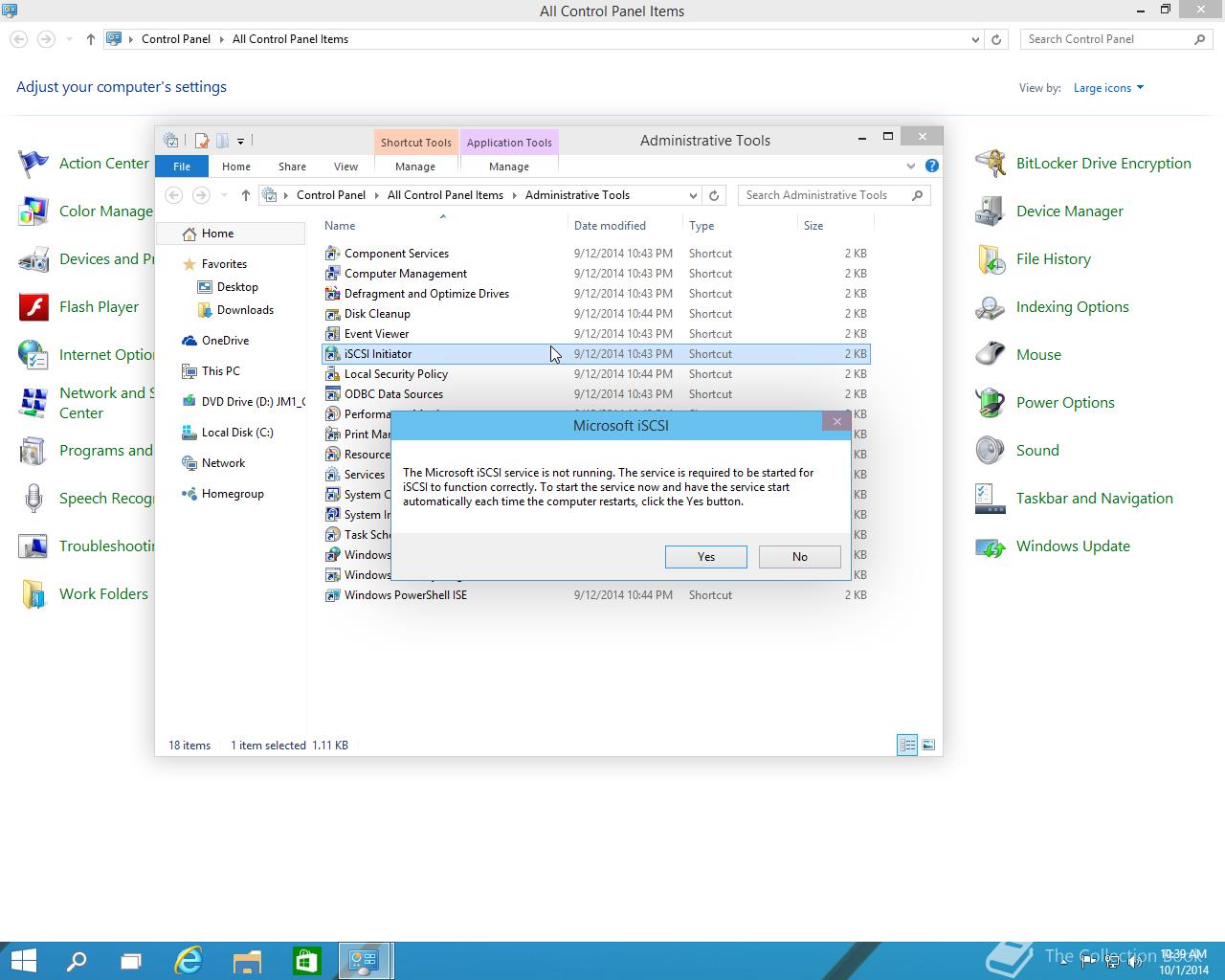The image size is (1225, 980).
Task: Select Desktop under Favorites
Action: (x=237, y=287)
